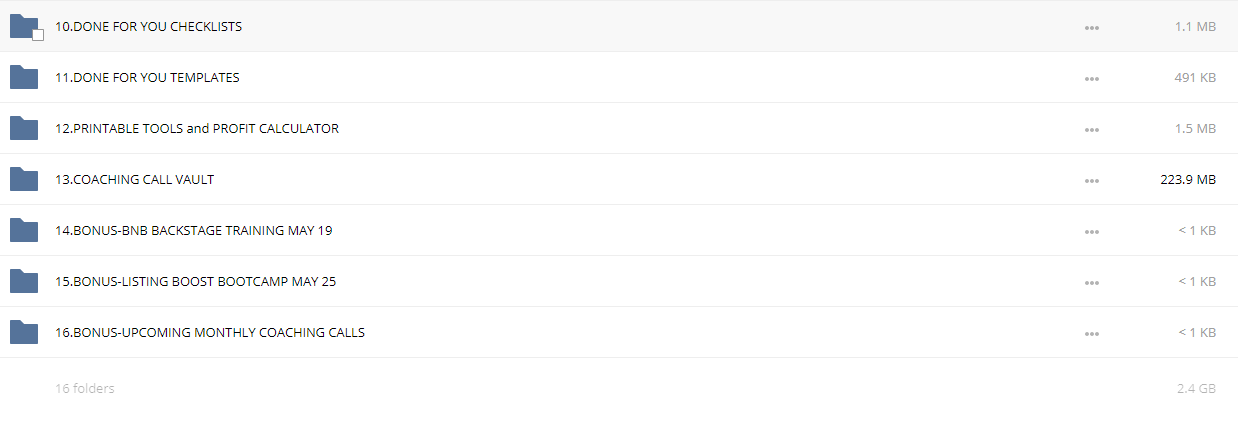The image size is (1238, 425).
Task: Click the folder icon beside 12.PRINTABLE TOOLS
Action: [x=23, y=128]
